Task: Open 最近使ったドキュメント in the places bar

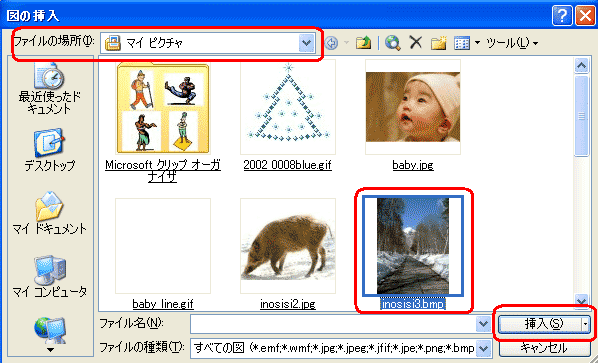Action: click(x=50, y=89)
